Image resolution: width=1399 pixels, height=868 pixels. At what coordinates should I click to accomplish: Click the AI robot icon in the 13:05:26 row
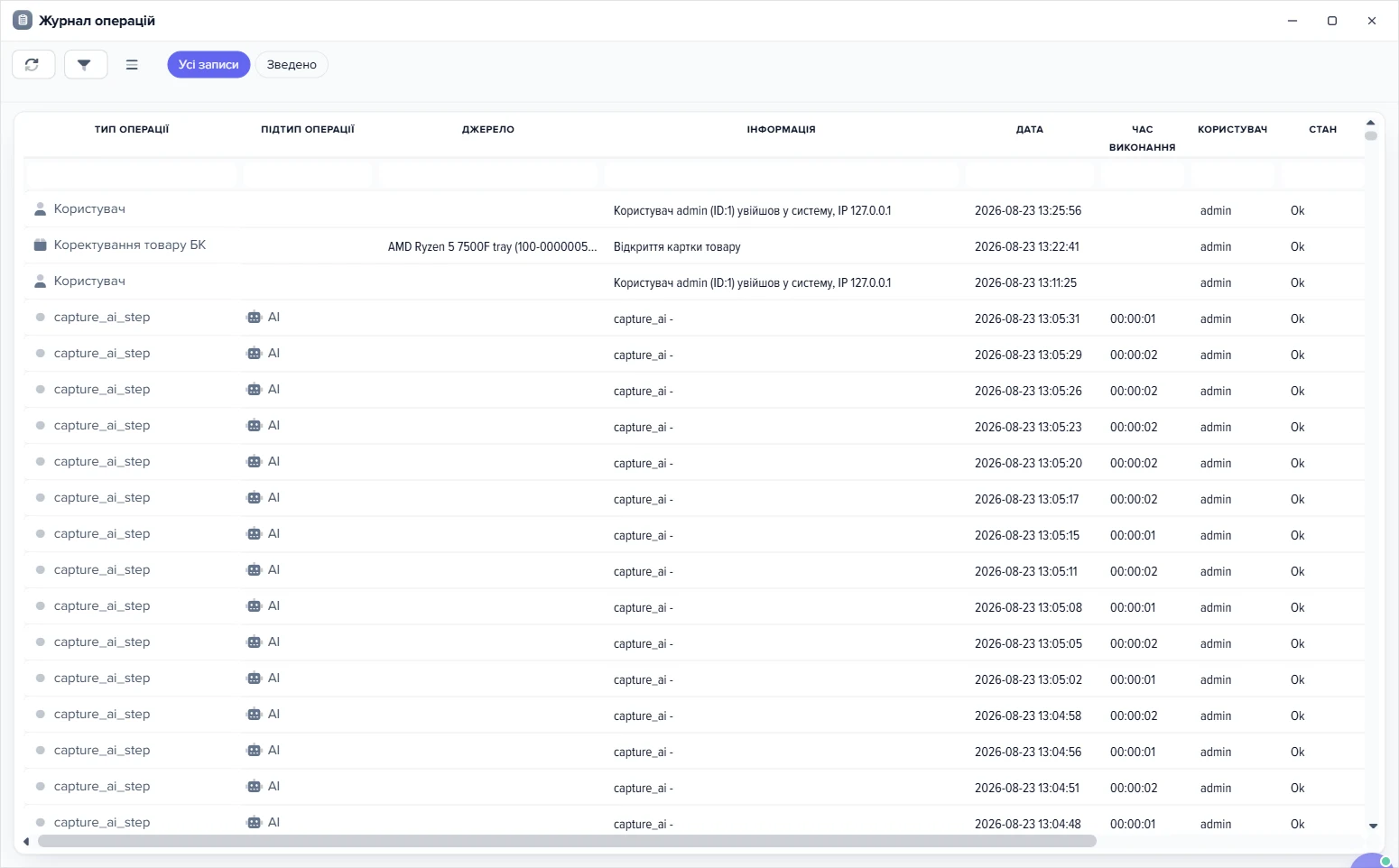pos(254,390)
